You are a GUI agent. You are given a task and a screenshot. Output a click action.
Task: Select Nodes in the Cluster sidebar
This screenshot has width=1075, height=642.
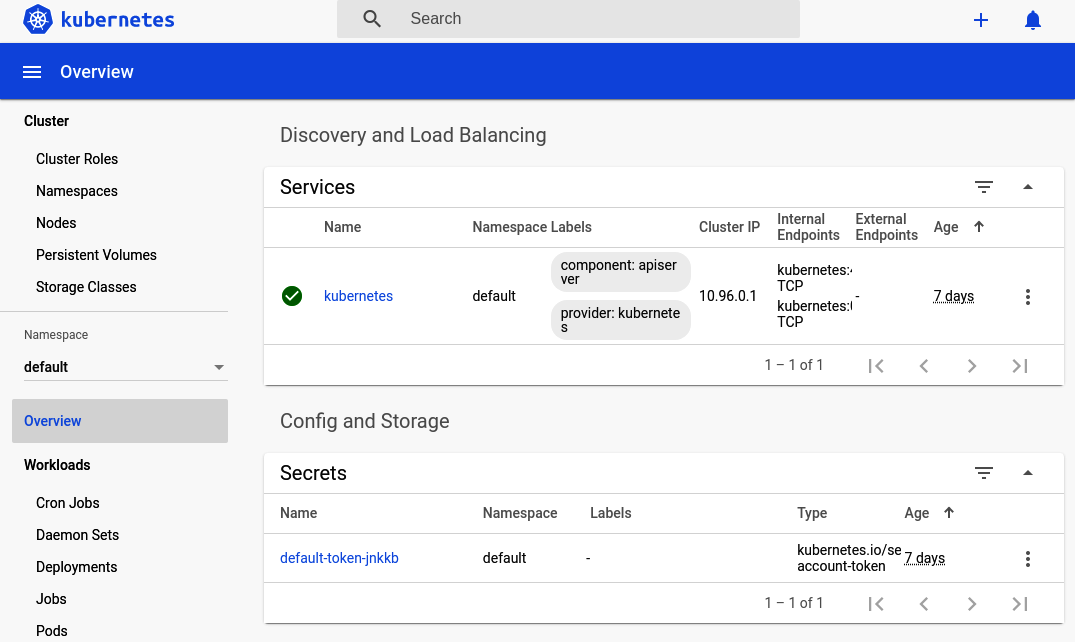[x=56, y=222]
